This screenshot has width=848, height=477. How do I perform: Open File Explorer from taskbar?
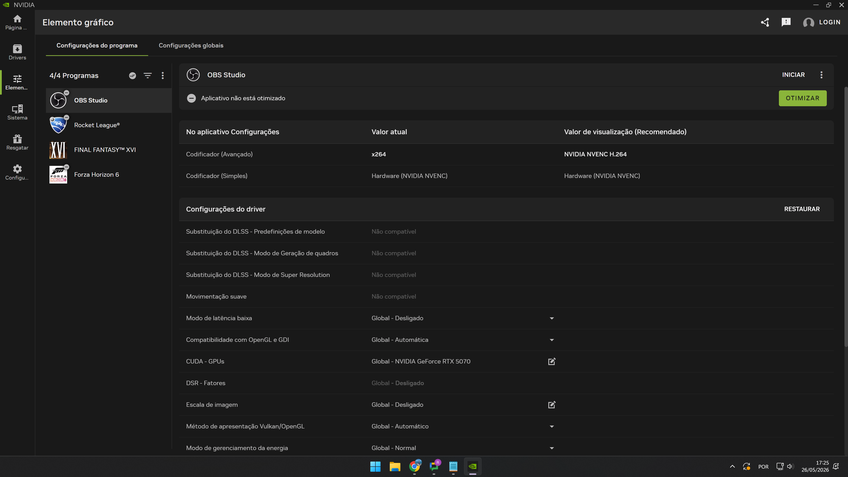coord(395,466)
